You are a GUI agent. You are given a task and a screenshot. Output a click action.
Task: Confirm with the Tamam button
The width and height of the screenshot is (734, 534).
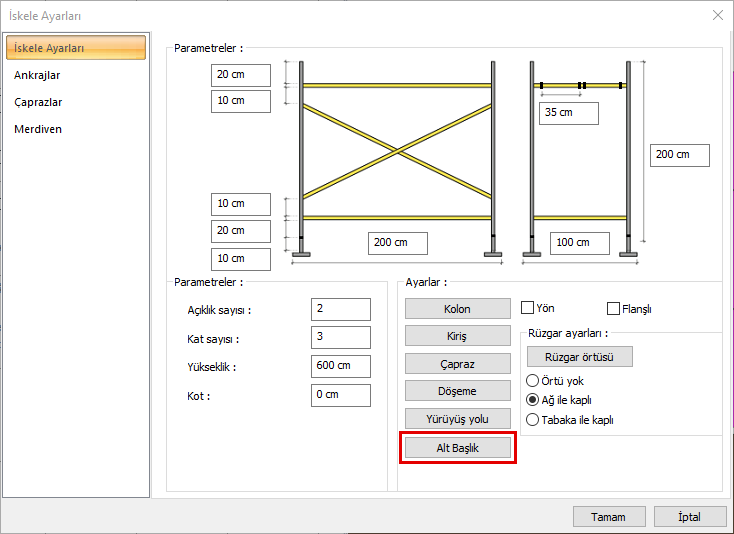point(608,517)
